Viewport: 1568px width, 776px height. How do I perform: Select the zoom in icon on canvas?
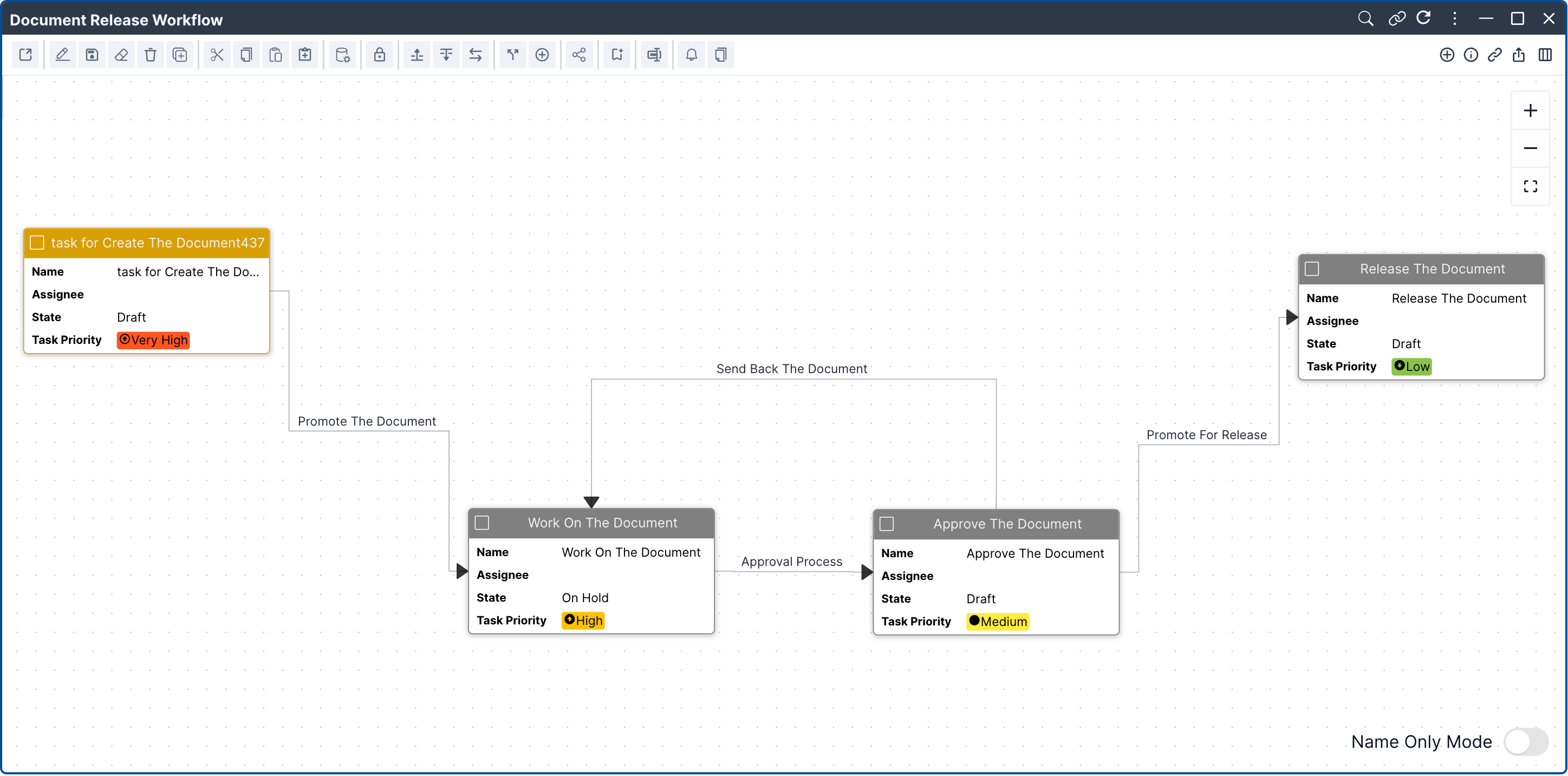click(1531, 110)
